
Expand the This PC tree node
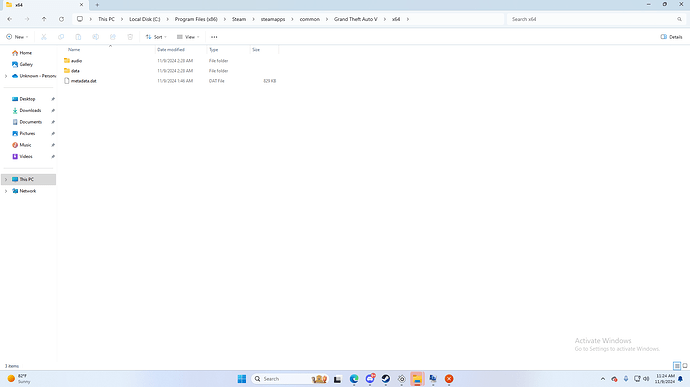(x=6, y=180)
